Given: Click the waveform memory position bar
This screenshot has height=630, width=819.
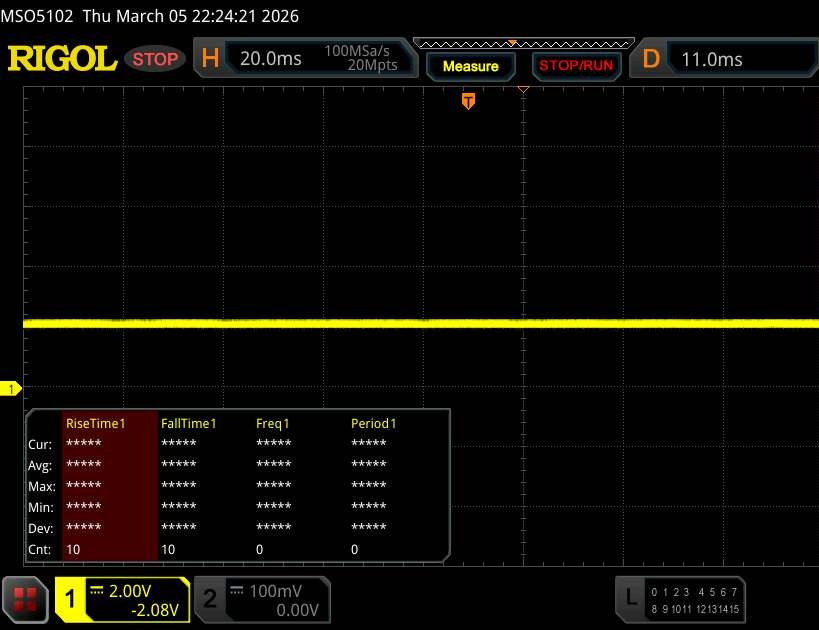Looking at the screenshot, I should (x=522, y=43).
